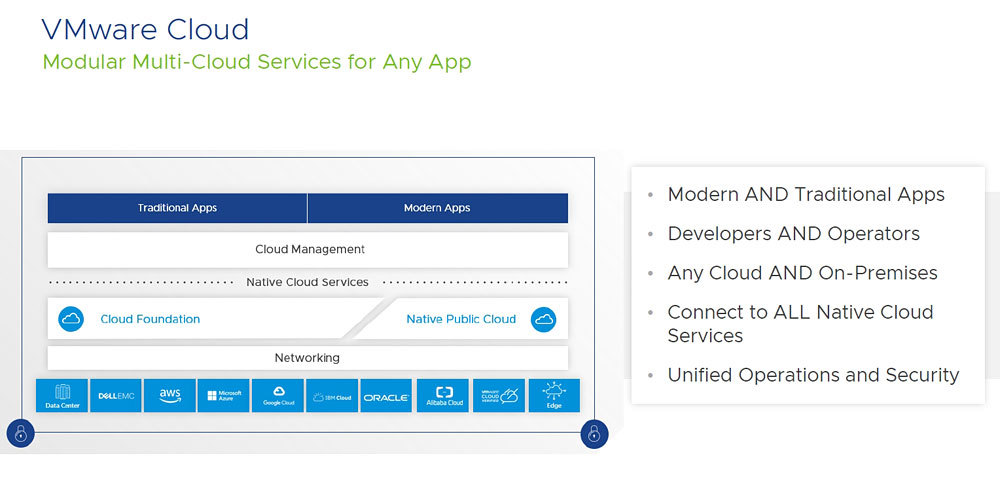Click the Any Cloud AND On-Premises bullet
The height and width of the screenshot is (481, 1000).
click(x=802, y=273)
